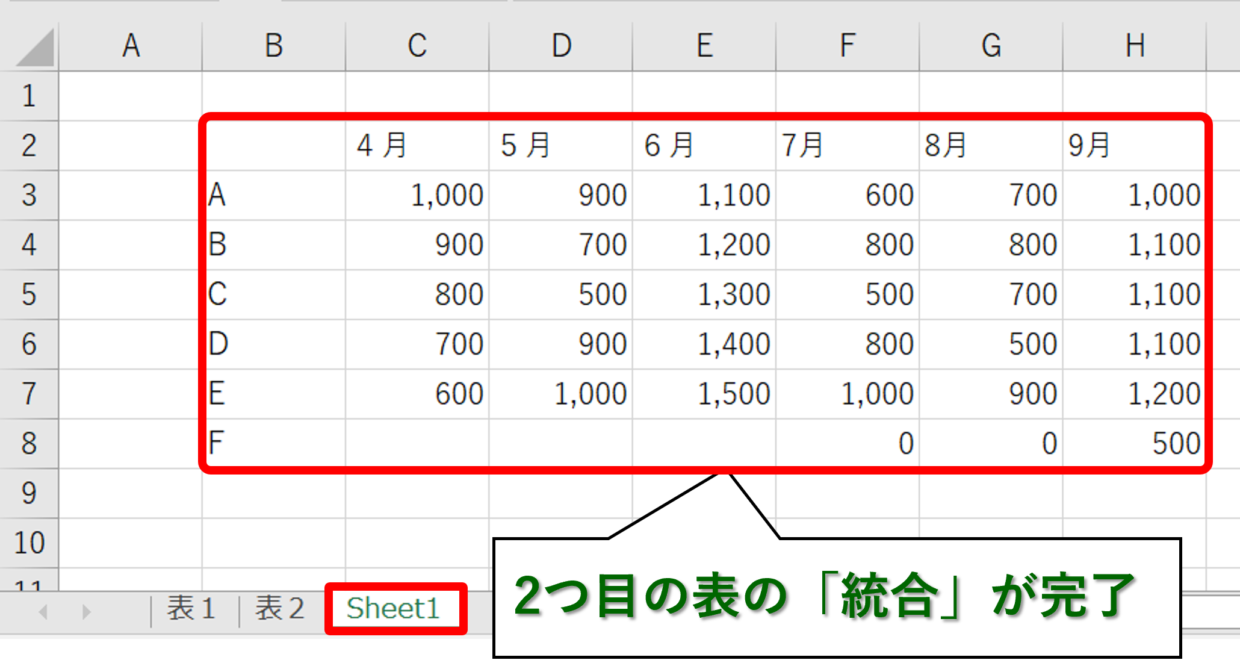Click cell E4 showing 1,200
The width and height of the screenshot is (1240, 663).
(x=704, y=245)
